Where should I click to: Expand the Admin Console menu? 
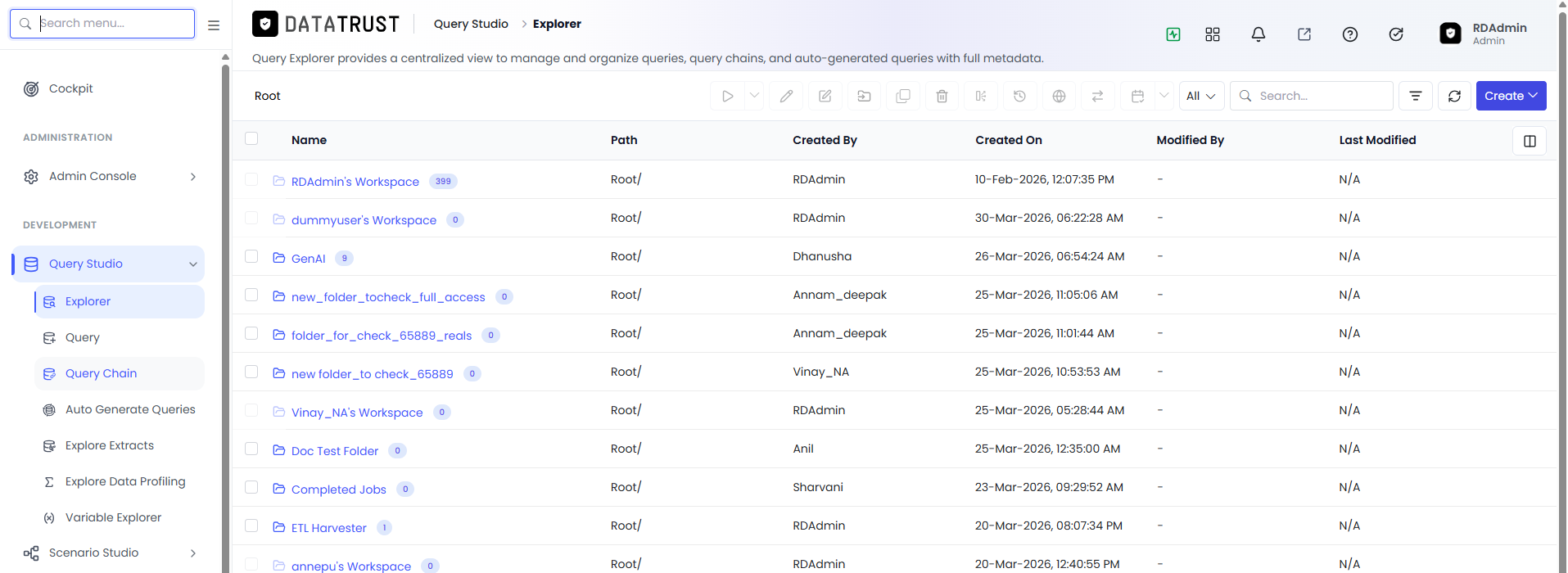pos(108,177)
